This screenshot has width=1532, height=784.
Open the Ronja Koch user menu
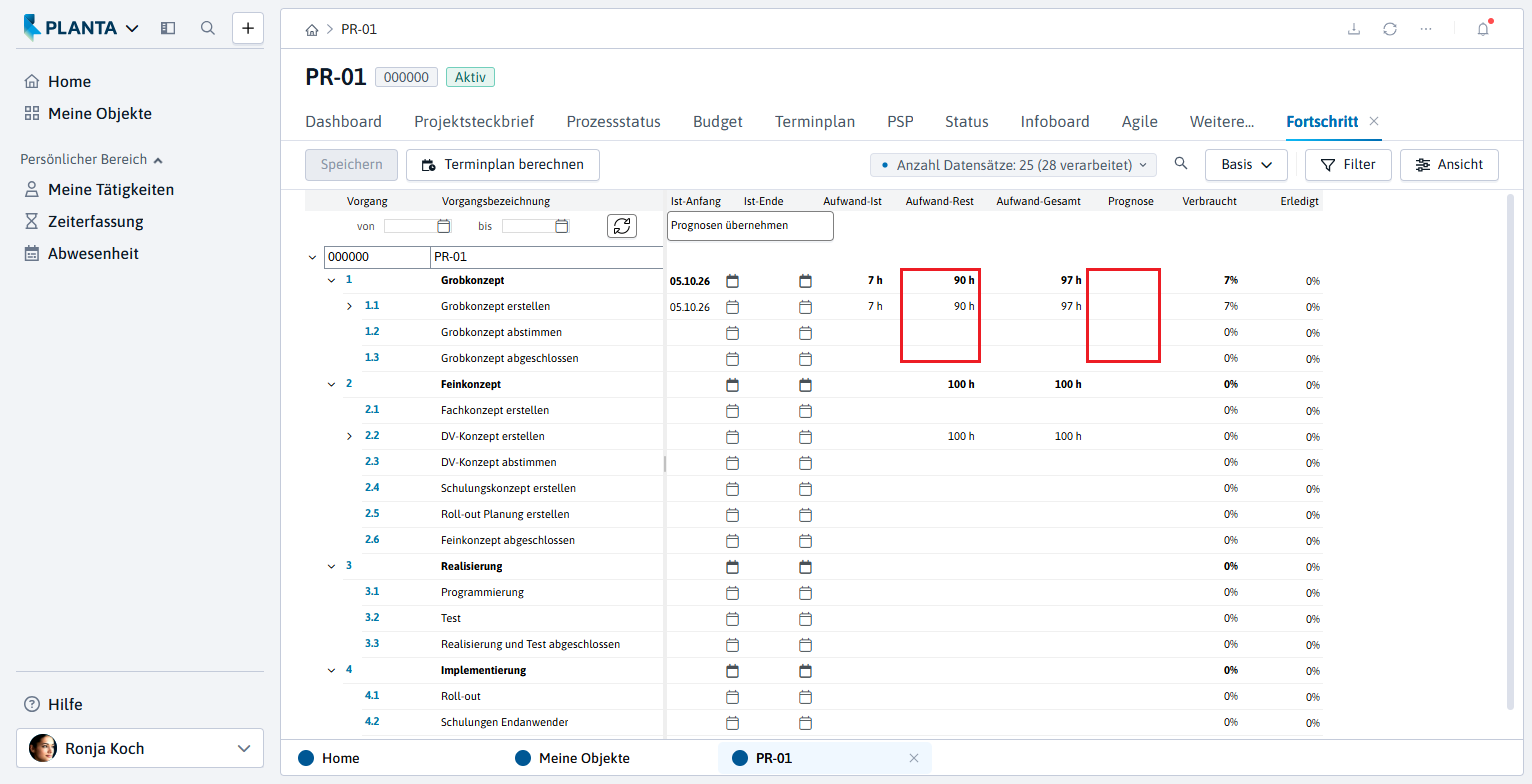click(x=140, y=748)
